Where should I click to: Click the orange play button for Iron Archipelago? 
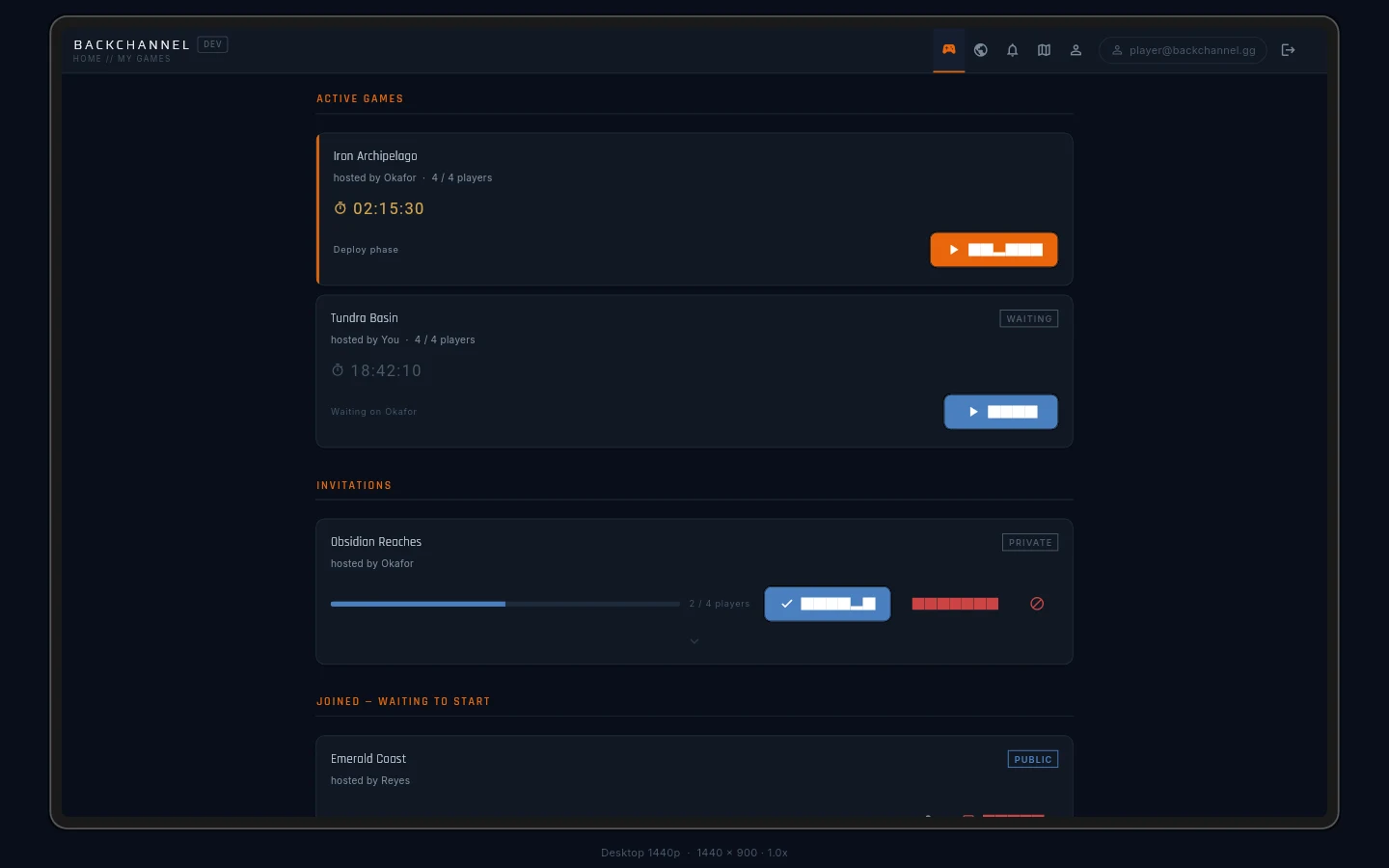[994, 250]
